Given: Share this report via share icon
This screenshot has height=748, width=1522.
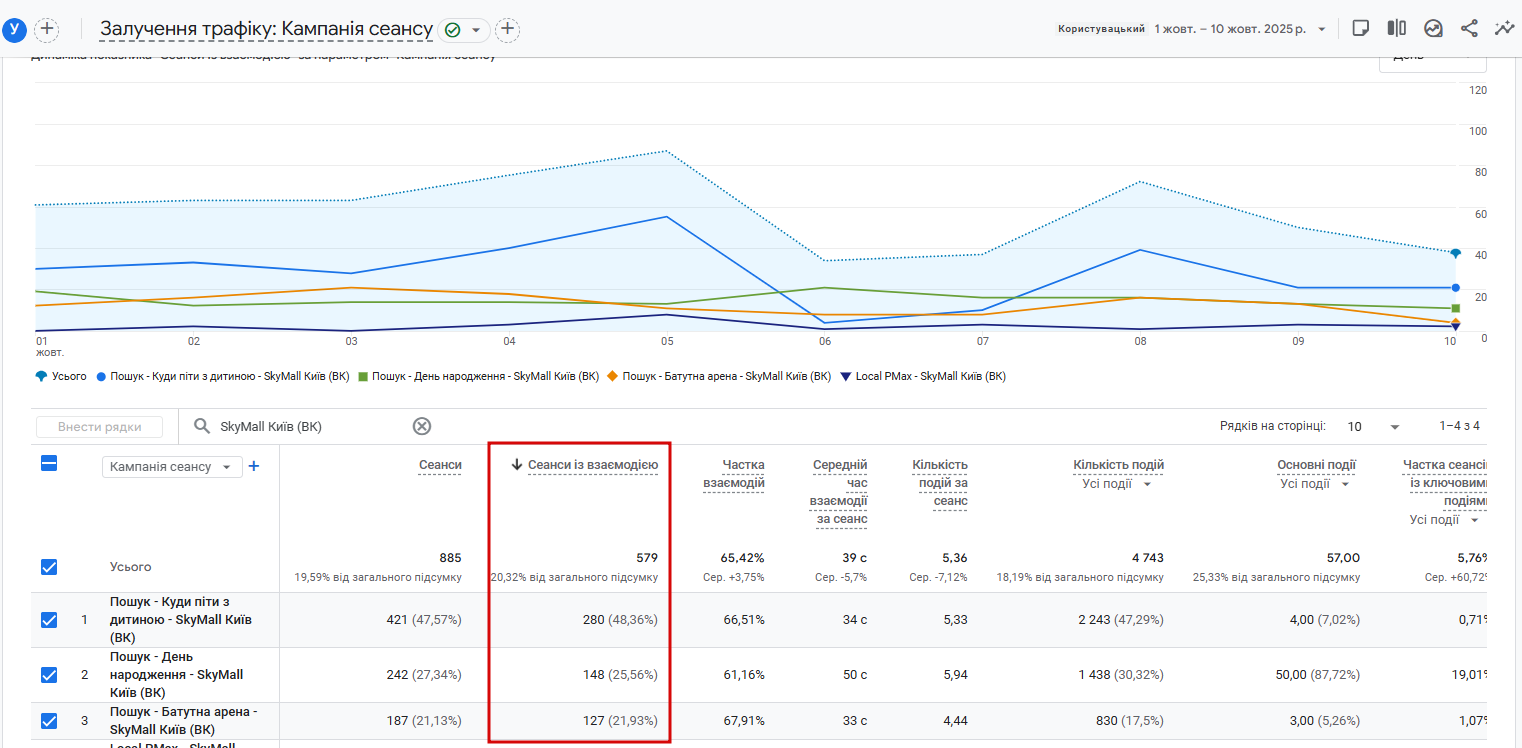Looking at the screenshot, I should (1469, 29).
